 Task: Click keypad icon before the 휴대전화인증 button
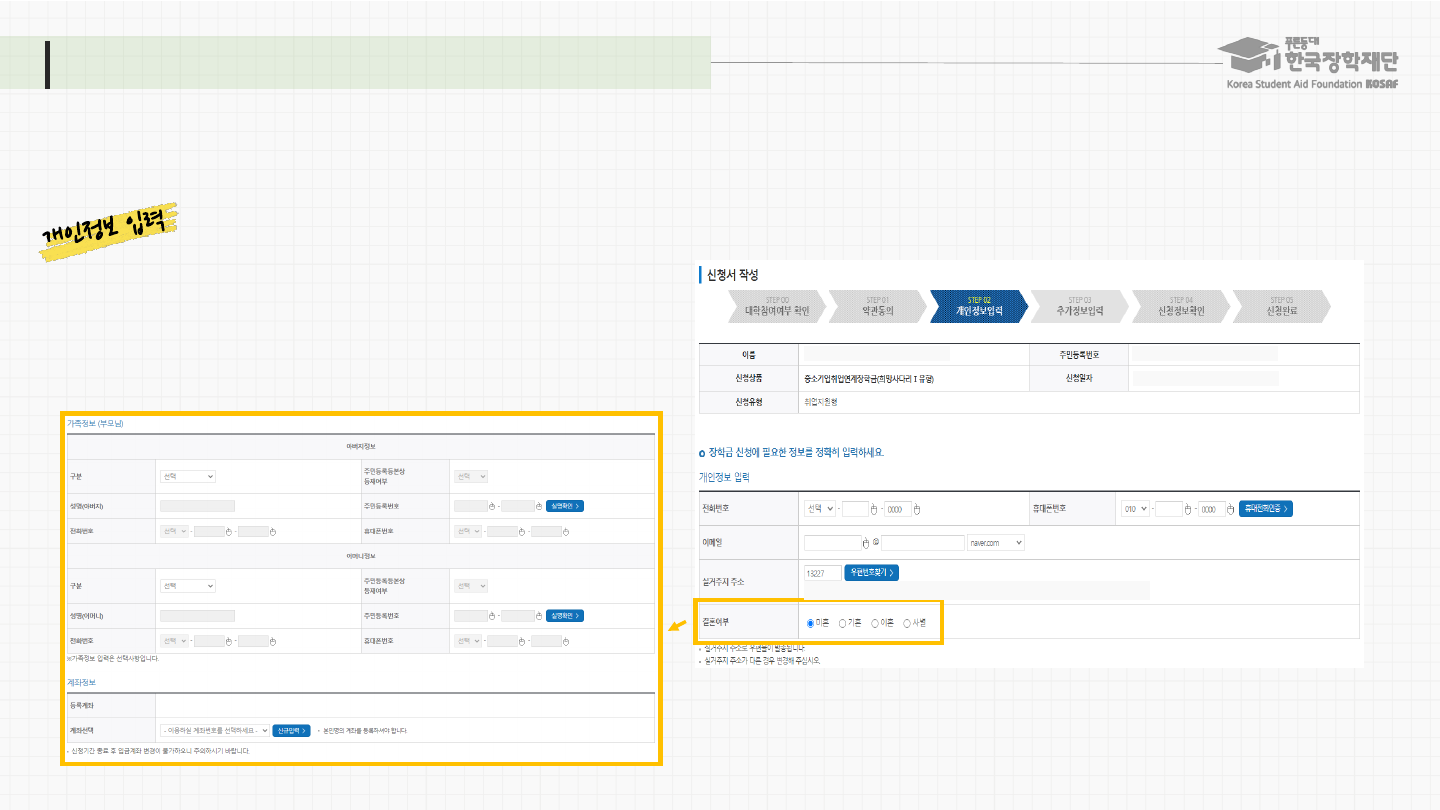[1231, 509]
